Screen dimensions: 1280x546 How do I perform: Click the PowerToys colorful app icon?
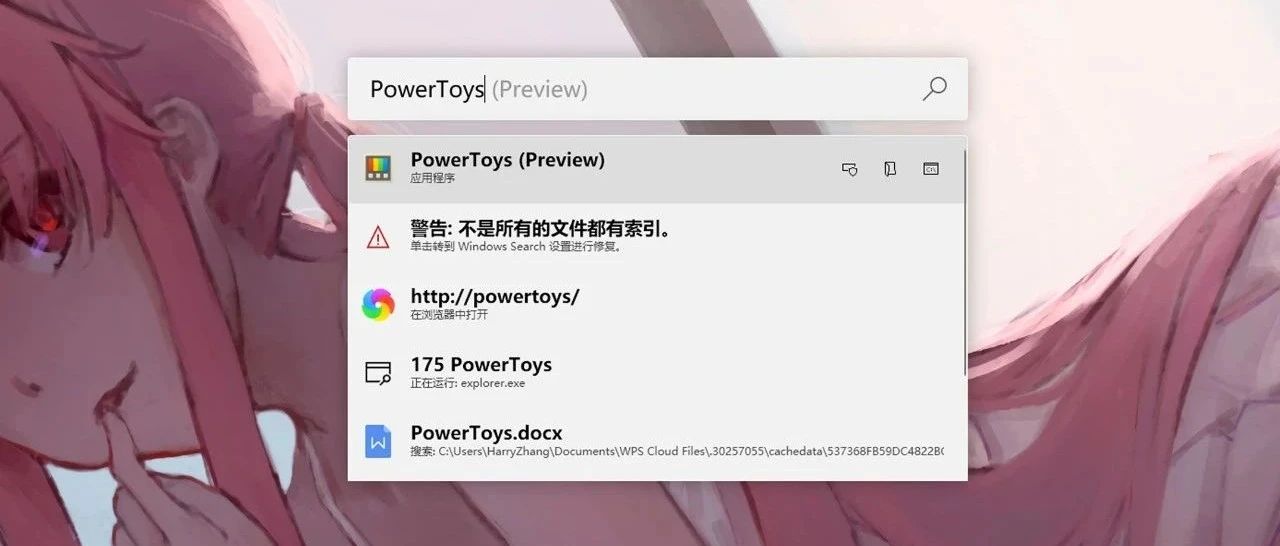pos(378,169)
